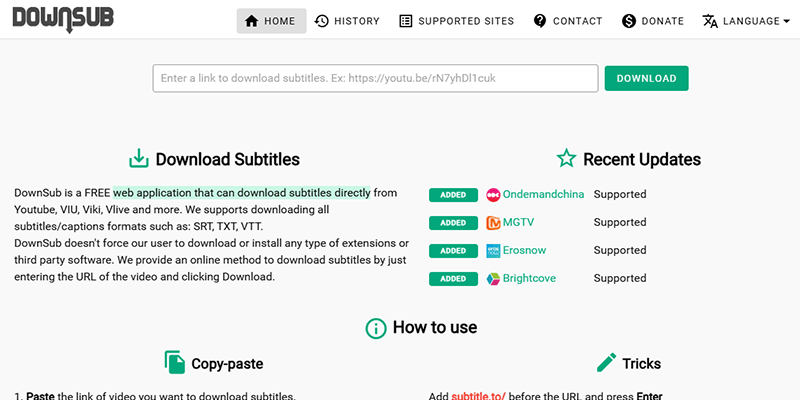Go to Supported Sites page
800x400 pixels.
click(x=456, y=21)
